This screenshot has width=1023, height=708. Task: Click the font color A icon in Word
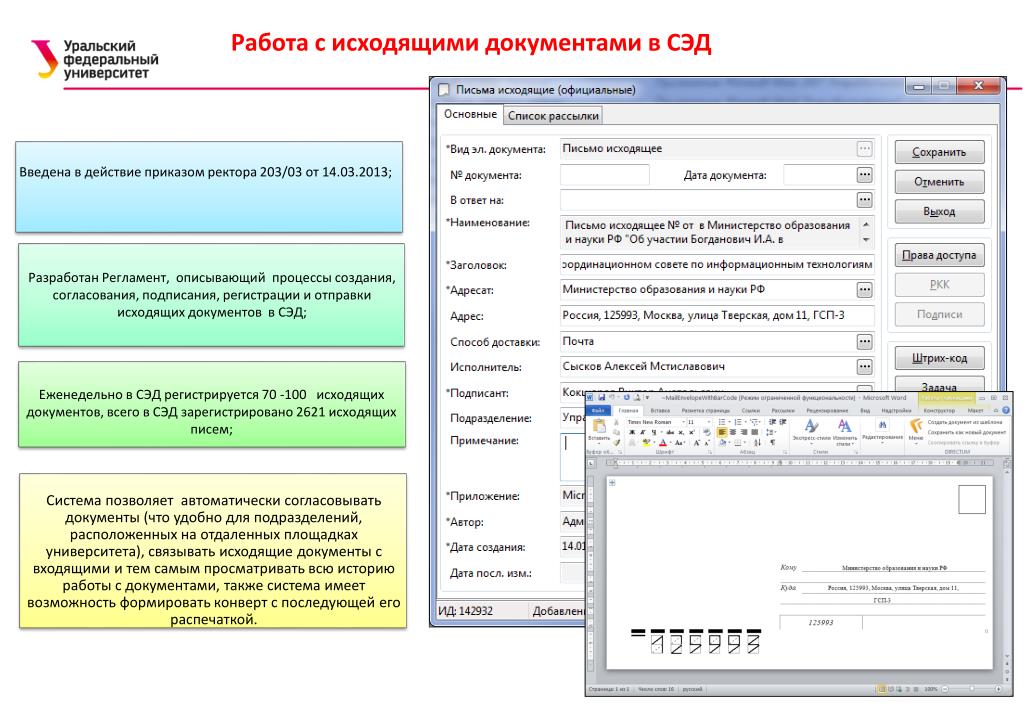click(662, 442)
